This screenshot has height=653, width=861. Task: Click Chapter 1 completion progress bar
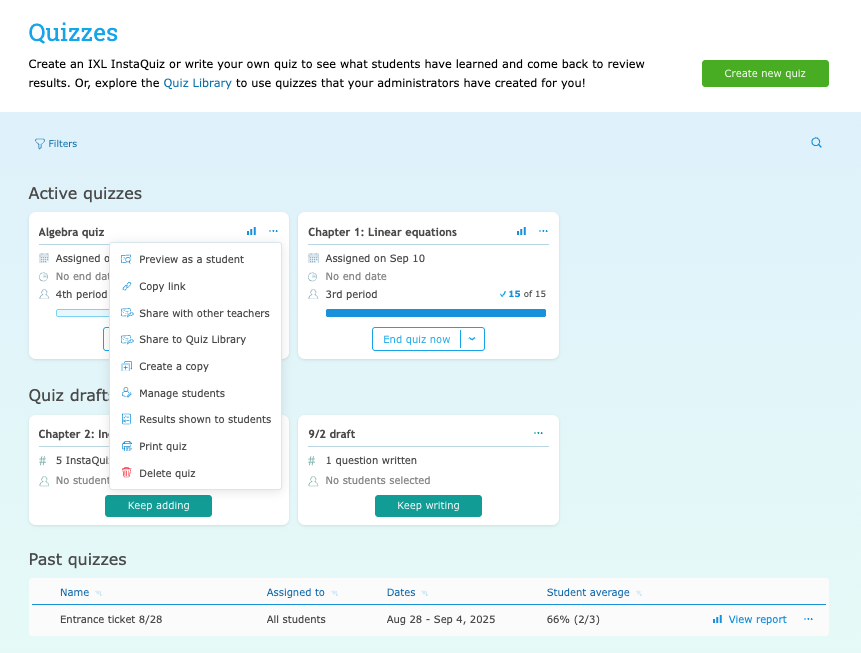[x=435, y=313]
